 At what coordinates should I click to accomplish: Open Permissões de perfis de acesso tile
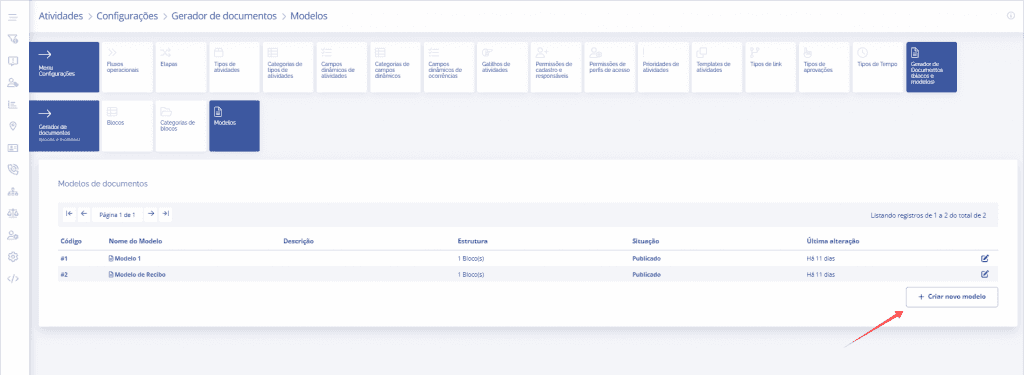click(x=609, y=67)
